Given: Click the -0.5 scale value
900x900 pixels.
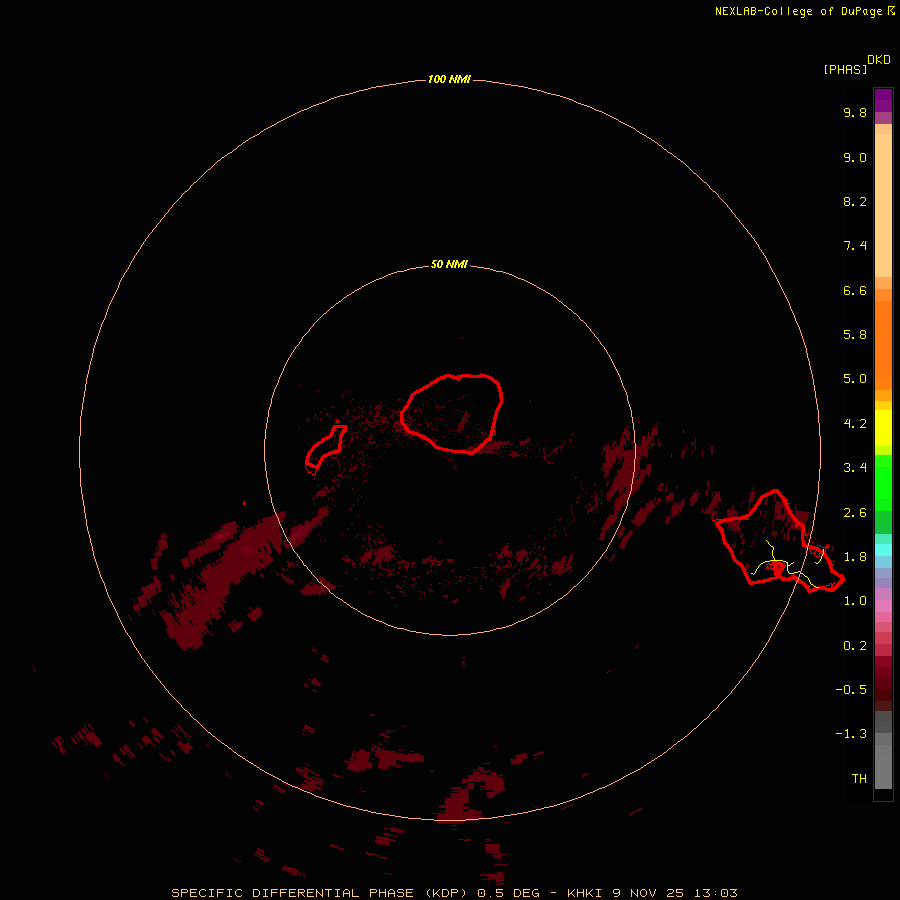Looking at the screenshot, I should [x=851, y=690].
